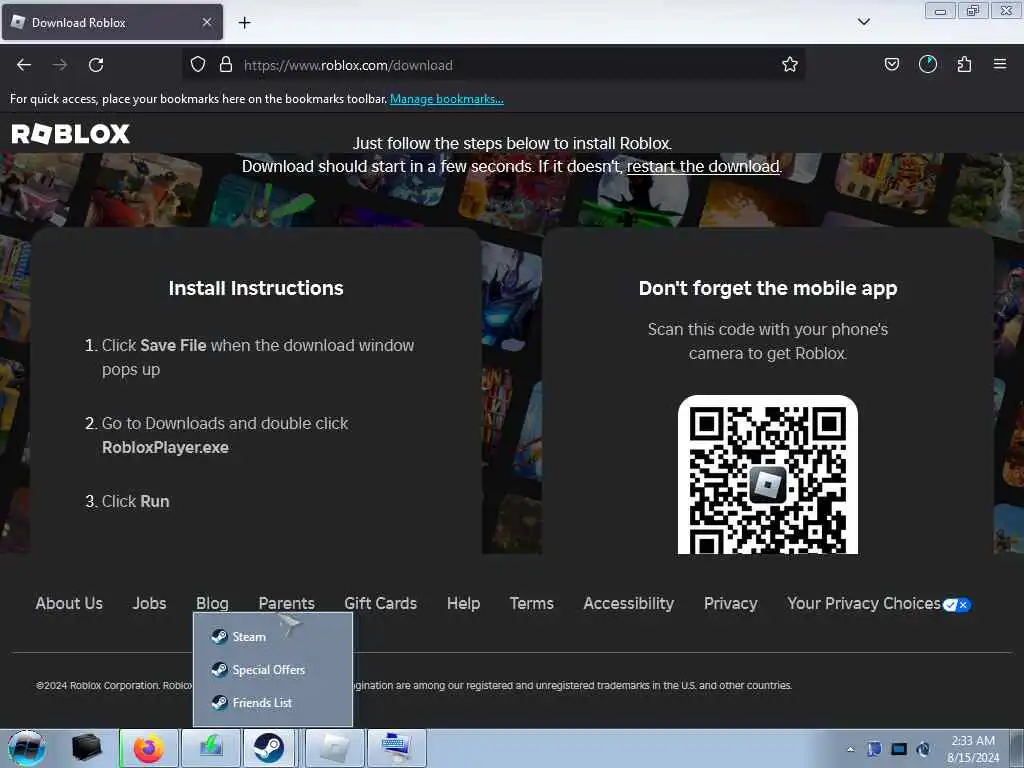This screenshot has width=1024, height=768.
Task: Open the Blog footer link
Action: pos(212,603)
